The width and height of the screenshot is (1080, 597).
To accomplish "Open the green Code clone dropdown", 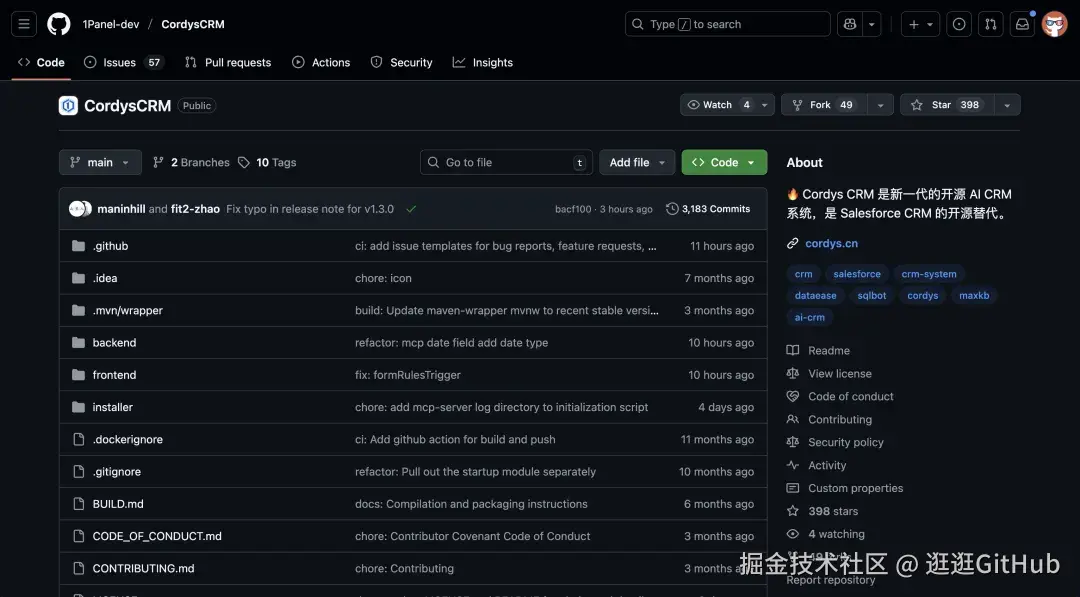I will coord(724,163).
